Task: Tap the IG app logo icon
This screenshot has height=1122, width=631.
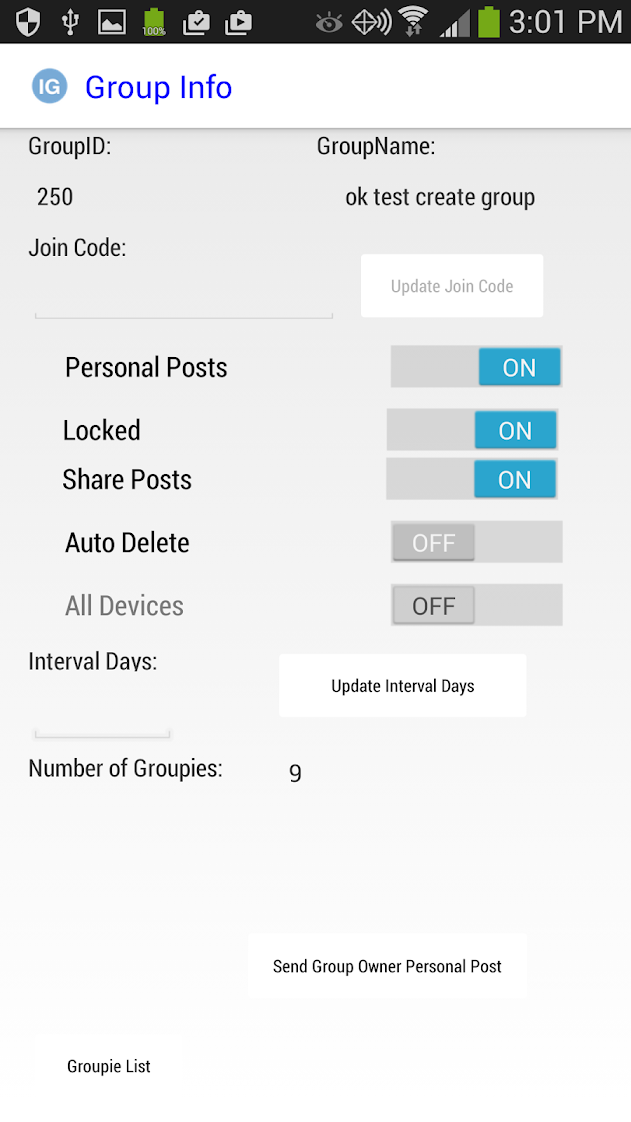Action: click(x=49, y=87)
